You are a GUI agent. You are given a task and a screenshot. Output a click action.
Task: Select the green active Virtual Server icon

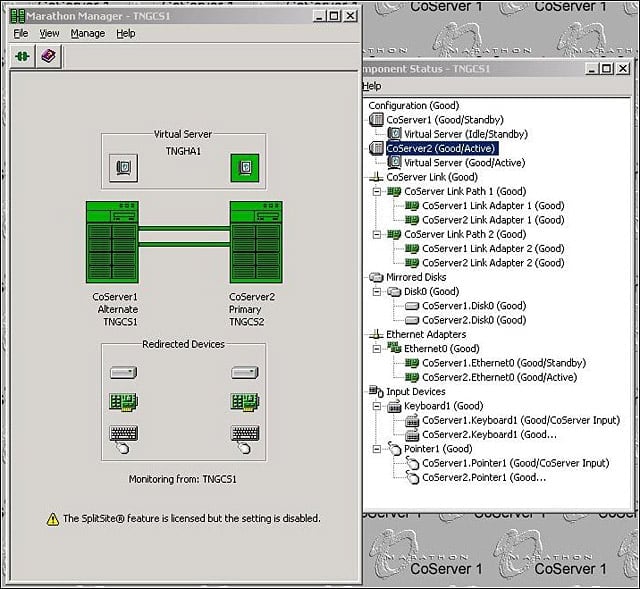pyautogui.click(x=245, y=168)
